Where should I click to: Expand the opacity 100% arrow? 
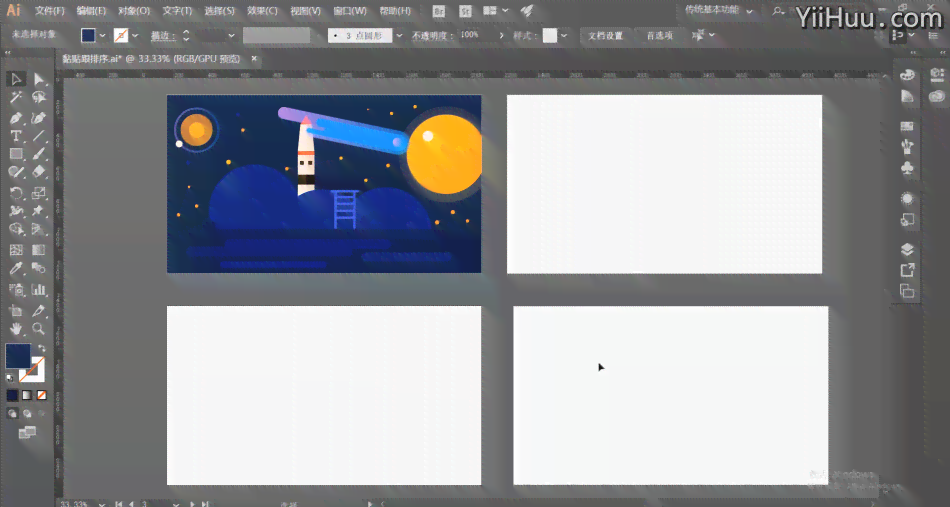501,36
